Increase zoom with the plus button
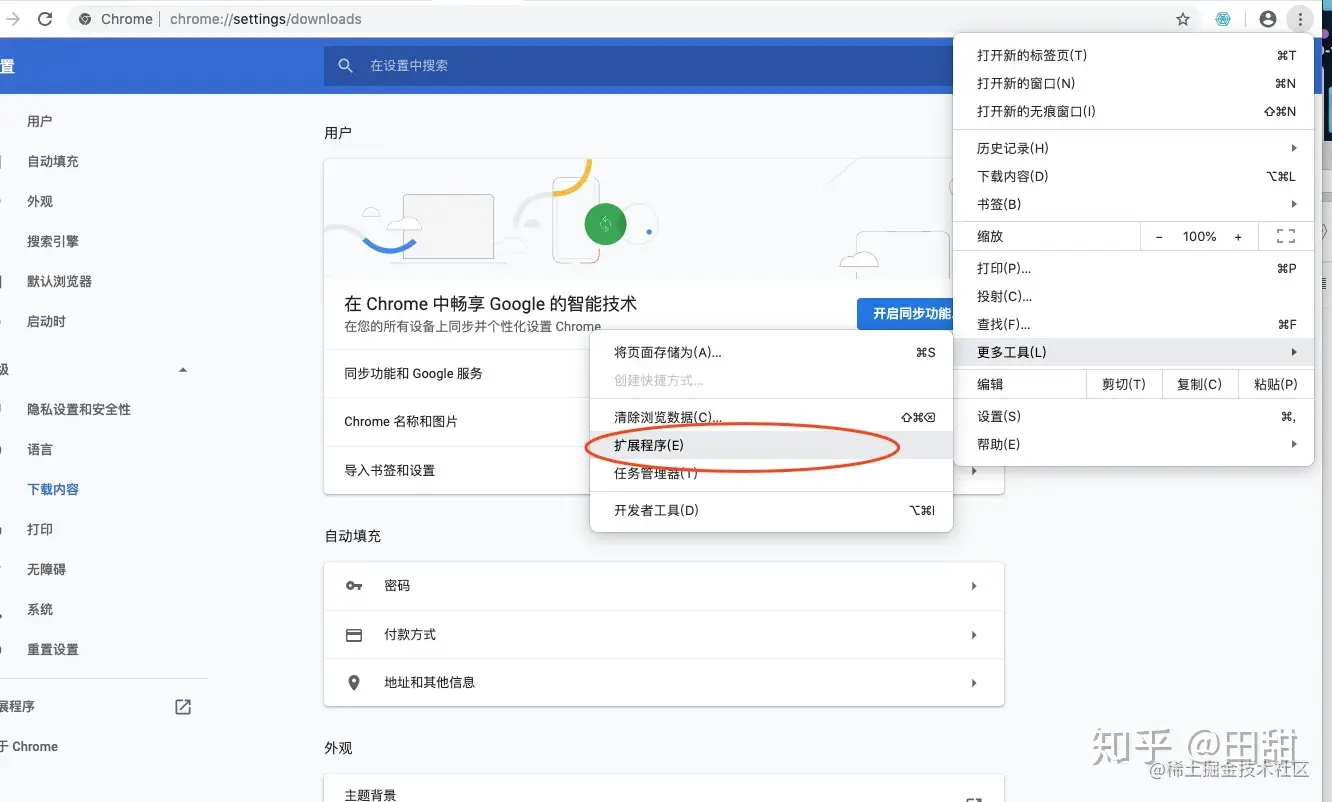The width and height of the screenshot is (1332, 802). (x=1238, y=237)
